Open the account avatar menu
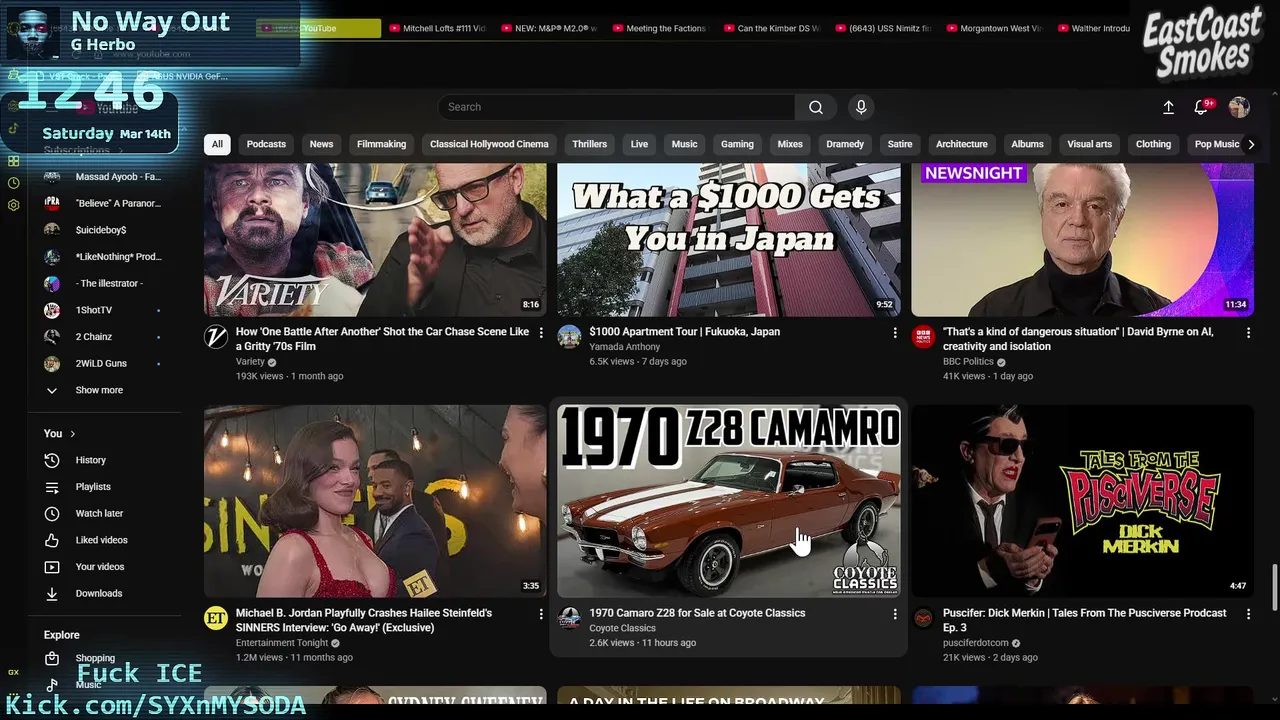1280x720 pixels. (1239, 107)
